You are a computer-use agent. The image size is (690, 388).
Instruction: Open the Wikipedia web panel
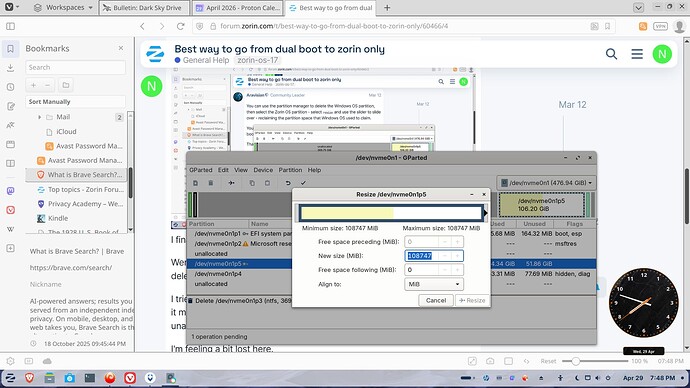pyautogui.click(x=11, y=229)
